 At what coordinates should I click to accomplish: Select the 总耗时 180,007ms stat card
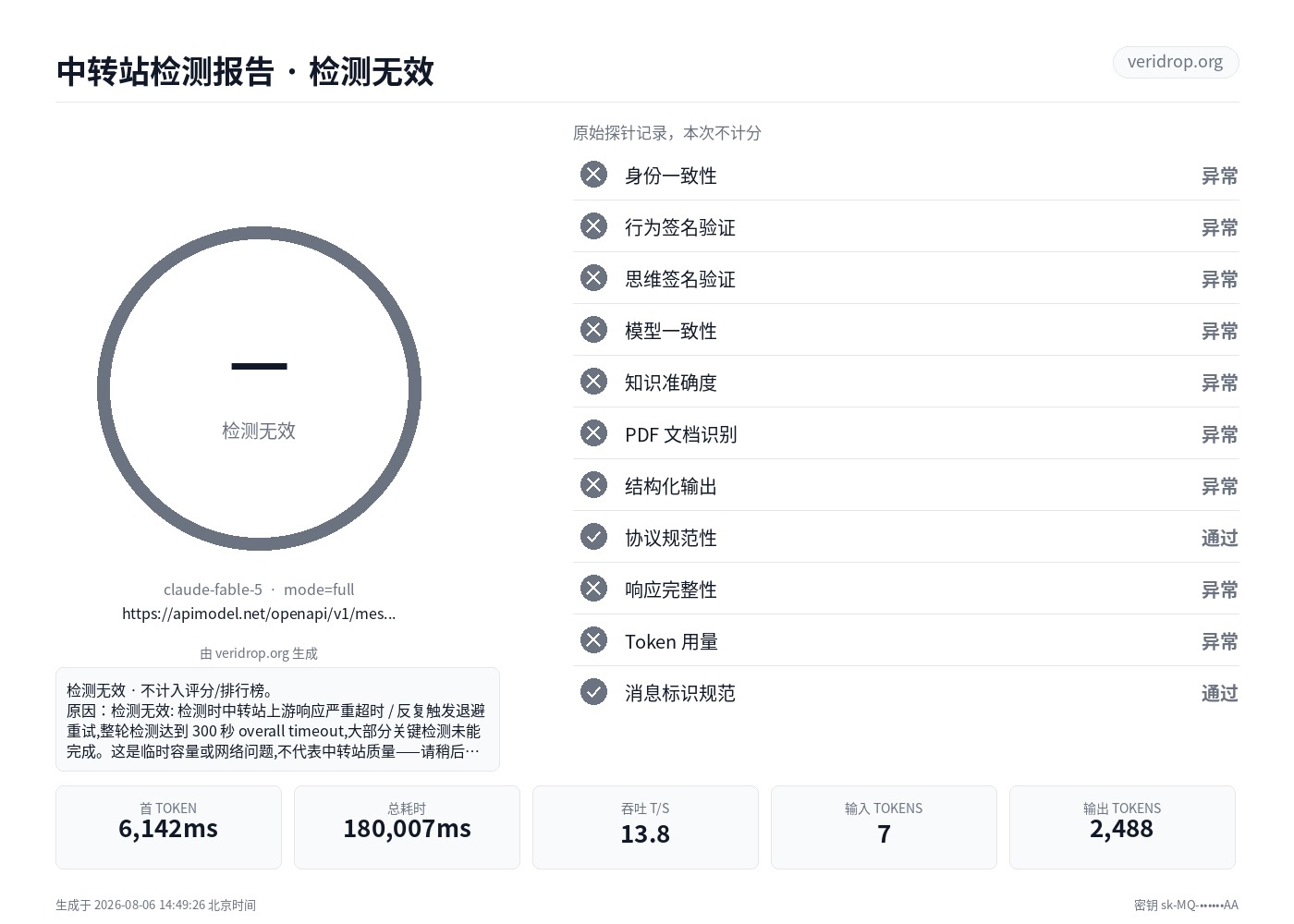(x=407, y=827)
